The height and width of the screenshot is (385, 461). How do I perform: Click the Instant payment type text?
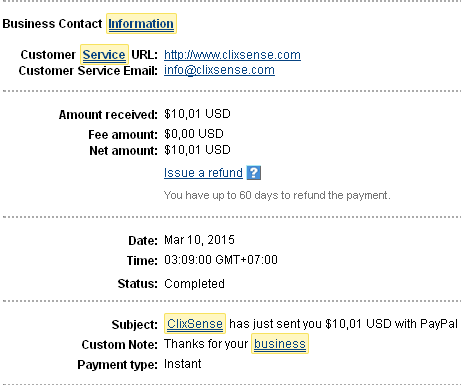[183, 364]
